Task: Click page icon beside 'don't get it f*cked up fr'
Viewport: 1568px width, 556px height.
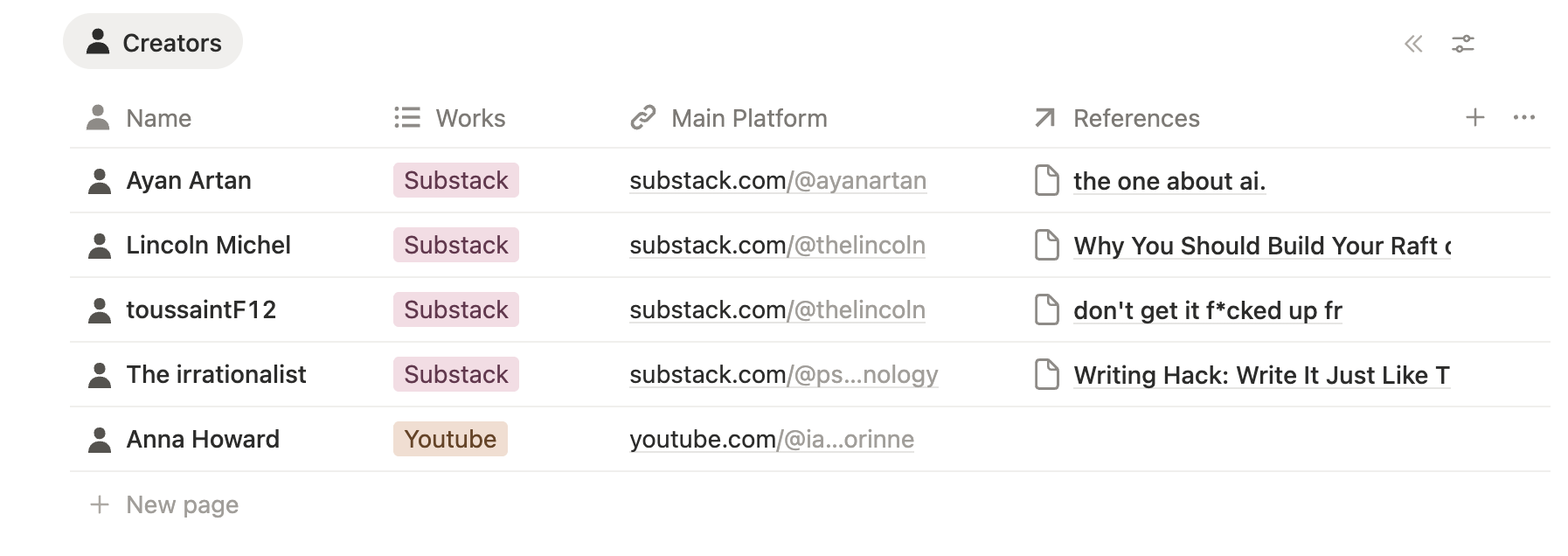Action: pyautogui.click(x=1046, y=310)
